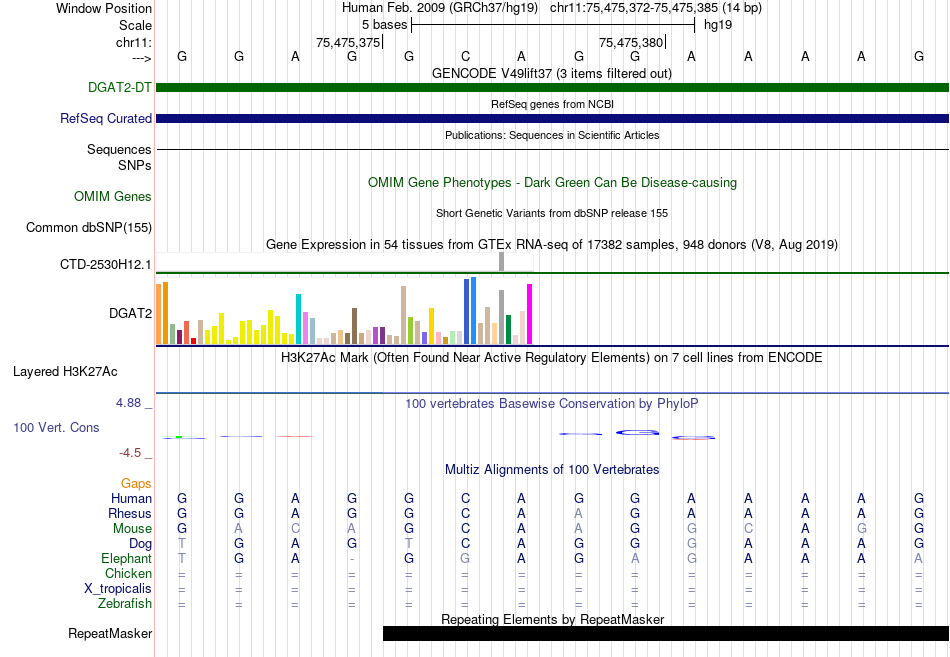Screen dimensions: 950x657
Task: Click the 4.88 PhyloP upper scale value
Action: (x=128, y=402)
